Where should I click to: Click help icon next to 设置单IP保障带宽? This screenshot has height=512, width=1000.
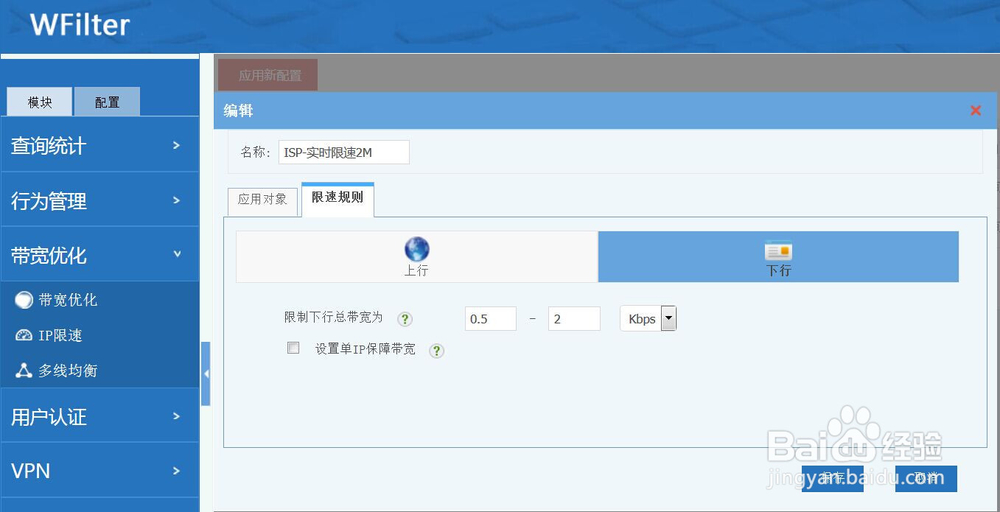click(436, 351)
